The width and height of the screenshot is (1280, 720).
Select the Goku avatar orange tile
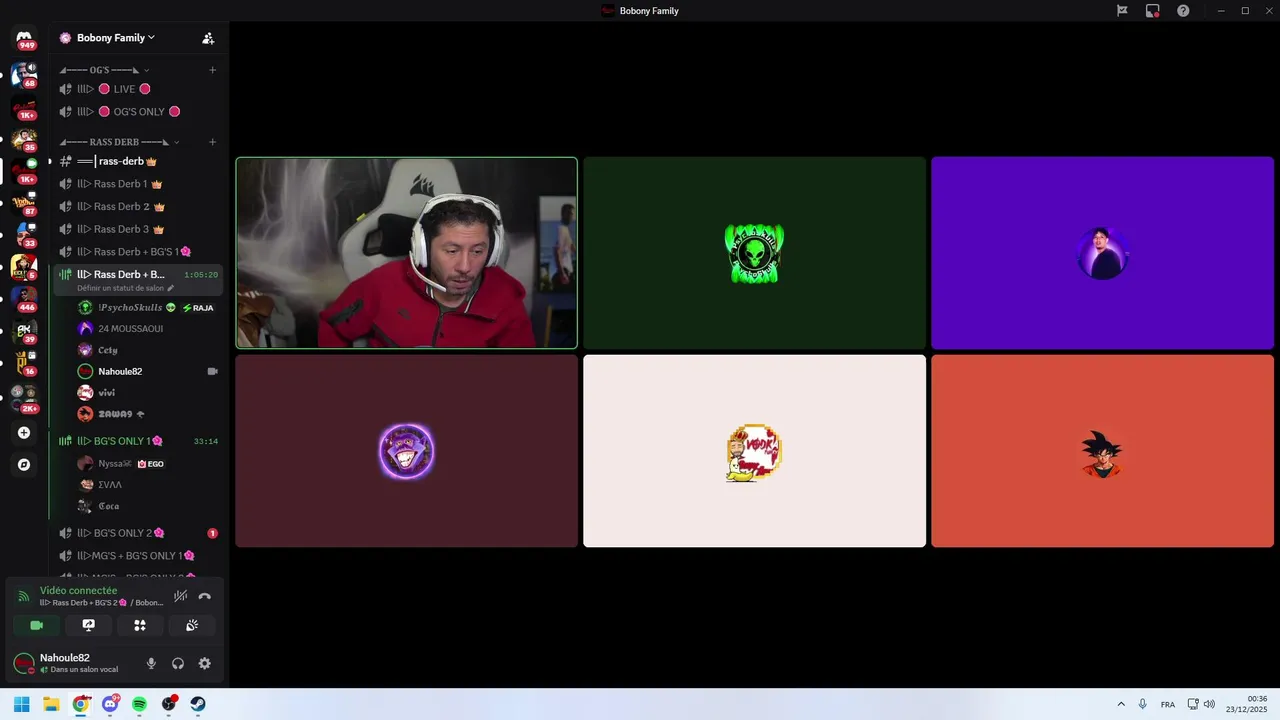tap(1102, 451)
